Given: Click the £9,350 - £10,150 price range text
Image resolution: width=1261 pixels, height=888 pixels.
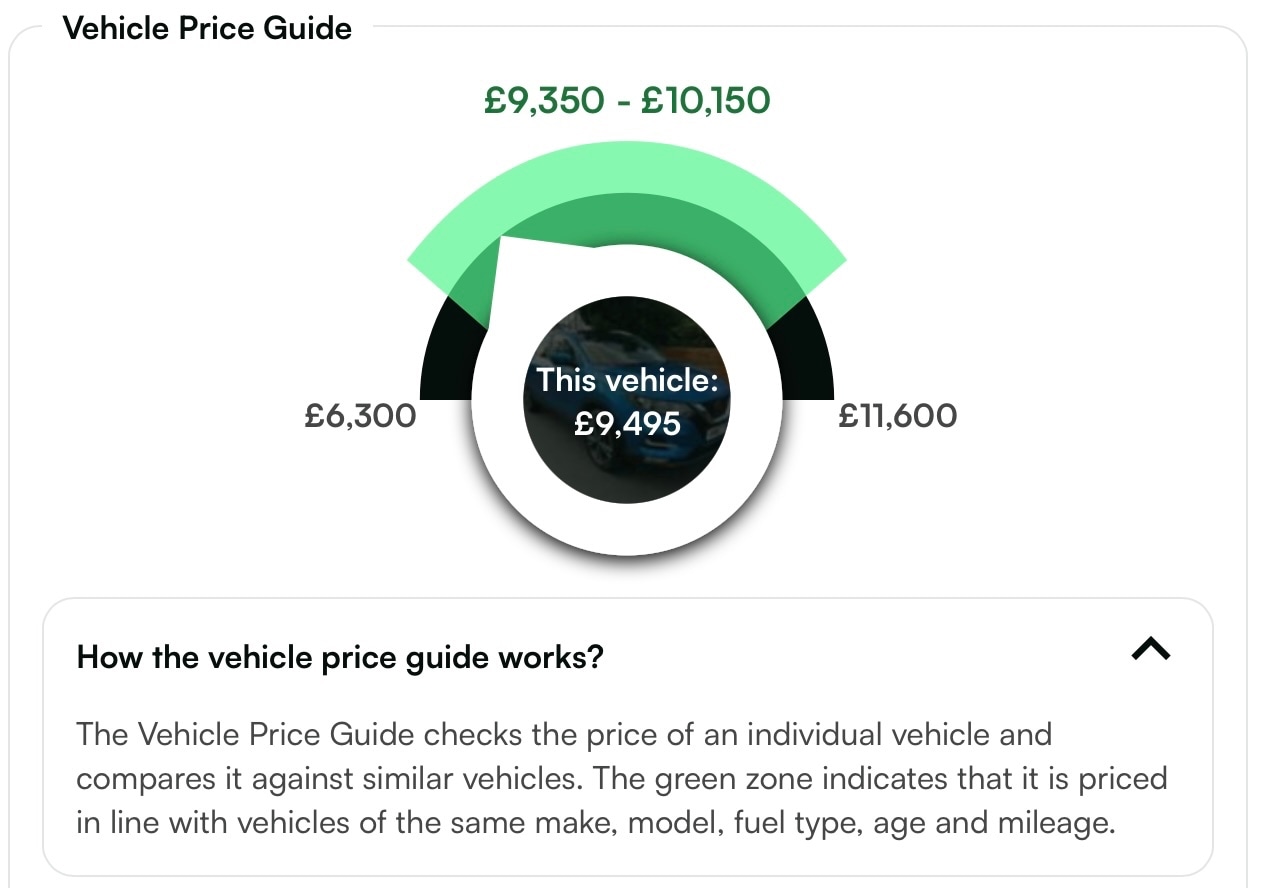Looking at the screenshot, I should tap(627, 100).
